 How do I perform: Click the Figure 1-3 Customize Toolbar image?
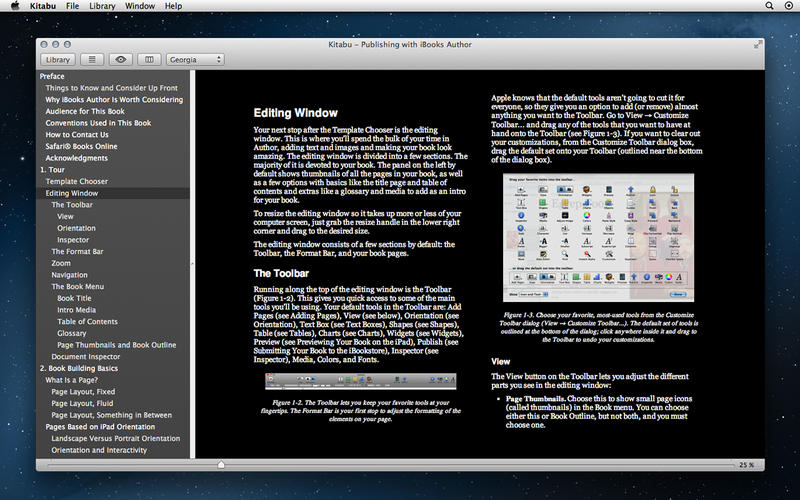point(598,238)
